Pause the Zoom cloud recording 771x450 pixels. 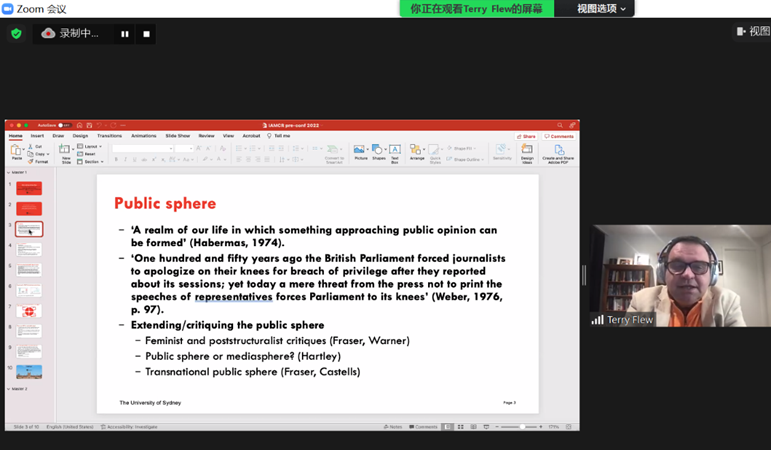[x=125, y=34]
